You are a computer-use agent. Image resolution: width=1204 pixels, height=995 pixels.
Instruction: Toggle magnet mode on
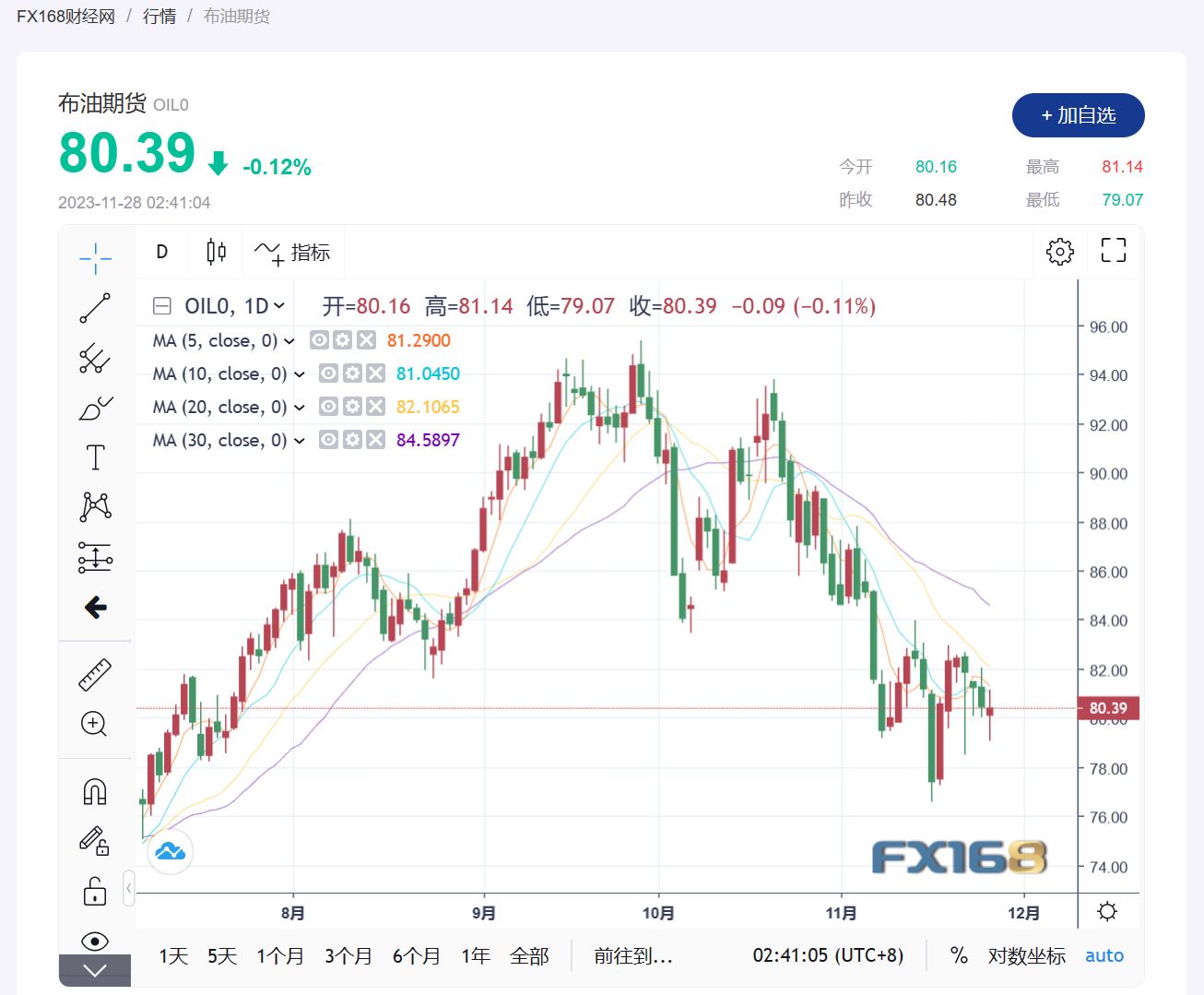(x=95, y=791)
